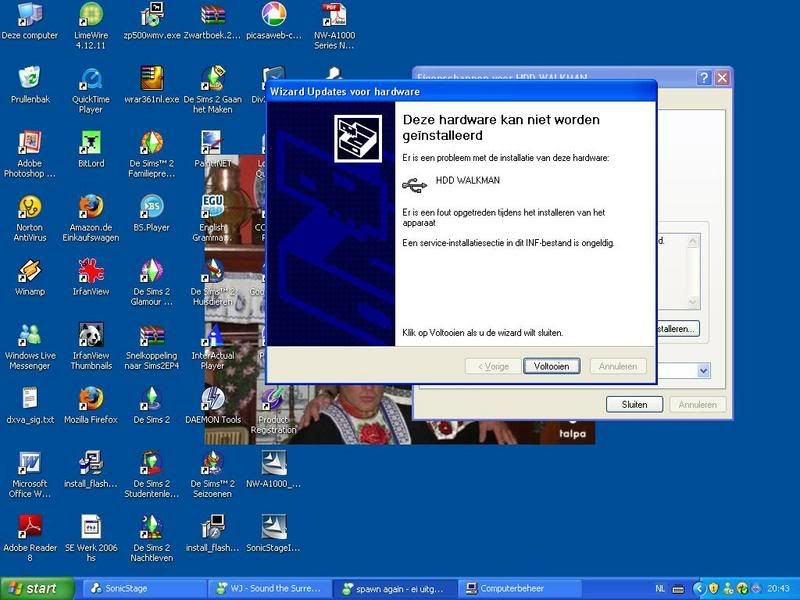Launch QuickTime Player shortcut
Image resolution: width=800 pixels, height=600 pixels.
(x=91, y=90)
